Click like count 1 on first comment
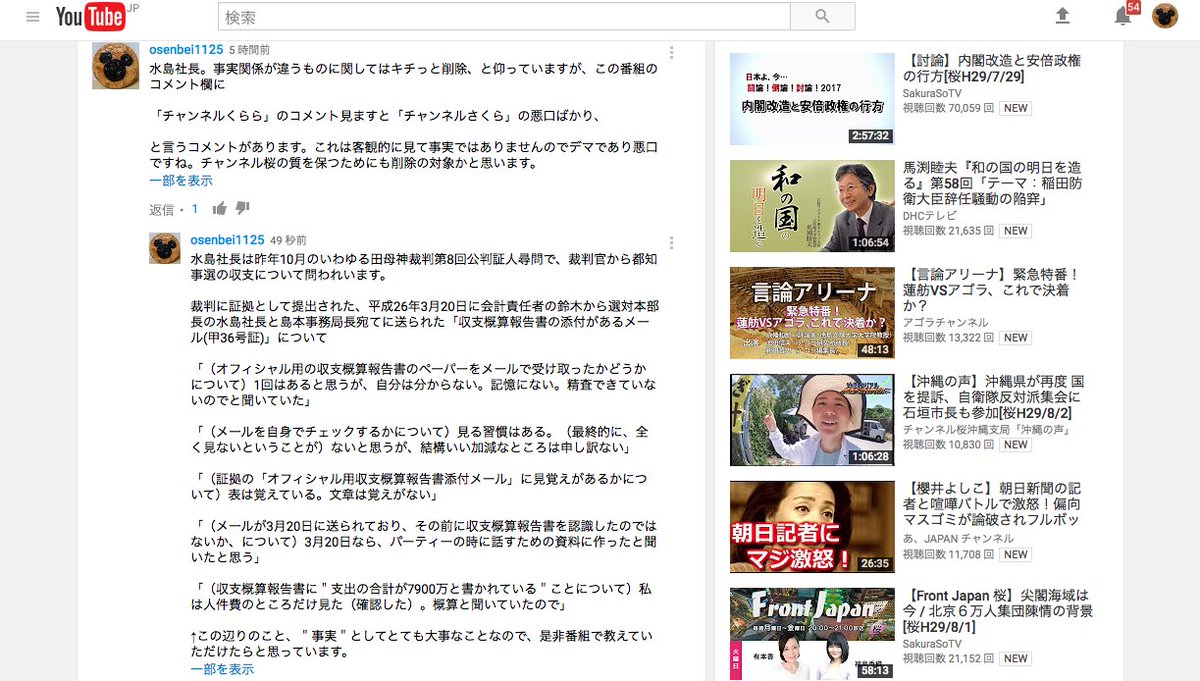Image resolution: width=1200 pixels, height=681 pixels. [x=195, y=210]
